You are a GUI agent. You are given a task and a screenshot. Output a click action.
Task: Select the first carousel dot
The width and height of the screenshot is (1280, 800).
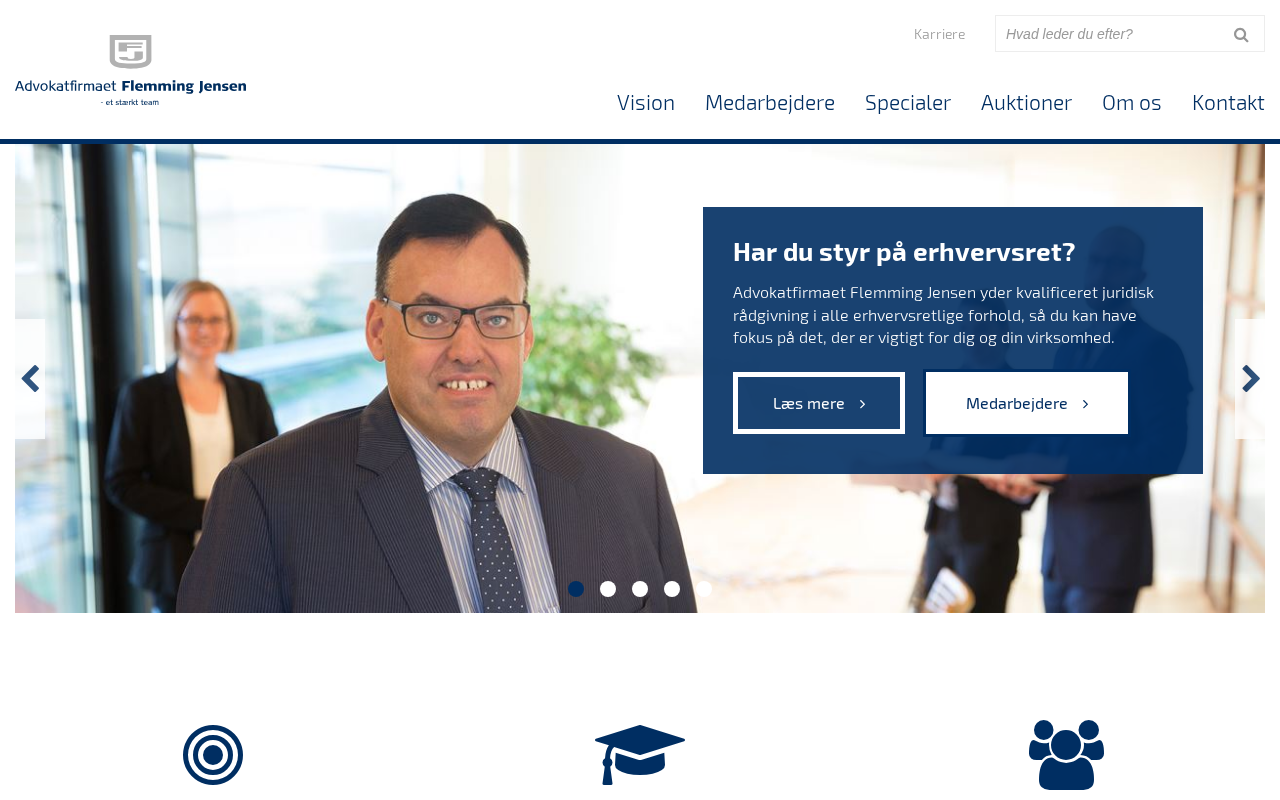tap(576, 589)
